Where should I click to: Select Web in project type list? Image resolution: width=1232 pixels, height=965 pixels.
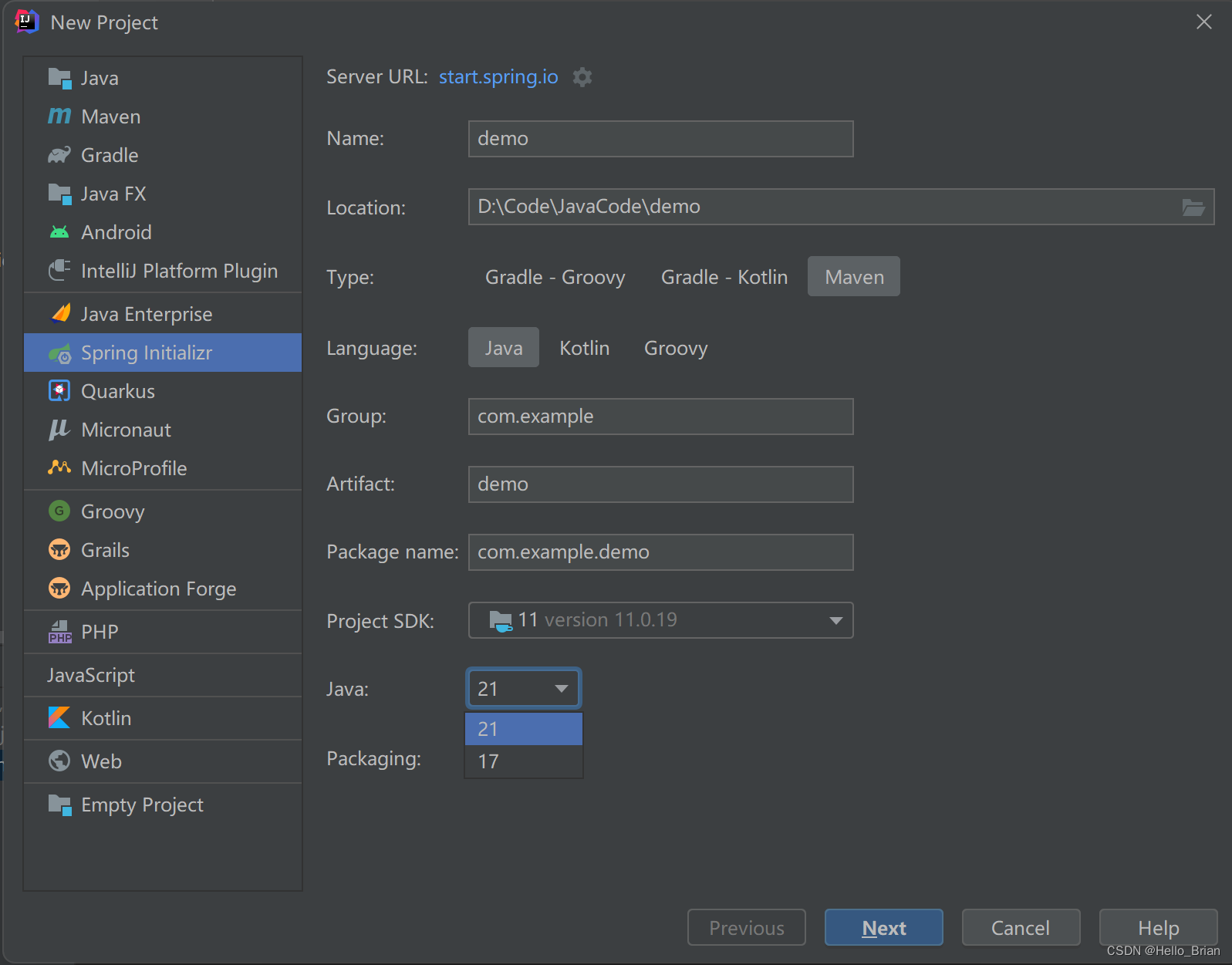[163, 761]
